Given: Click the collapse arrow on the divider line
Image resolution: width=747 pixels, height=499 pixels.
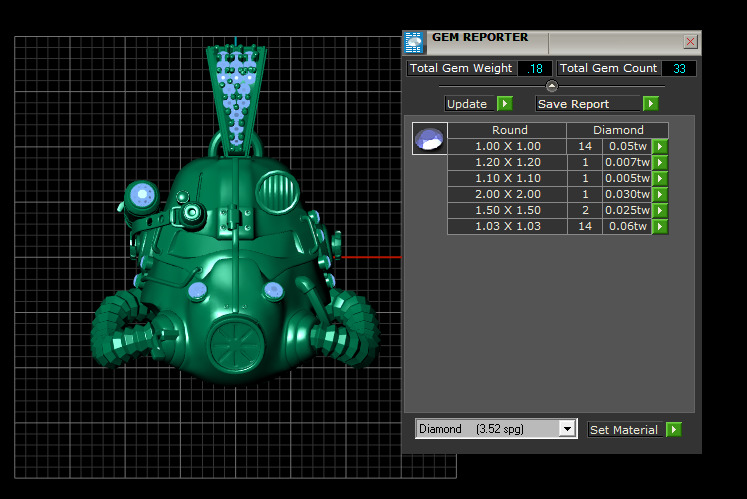Looking at the screenshot, I should click(x=552, y=86).
